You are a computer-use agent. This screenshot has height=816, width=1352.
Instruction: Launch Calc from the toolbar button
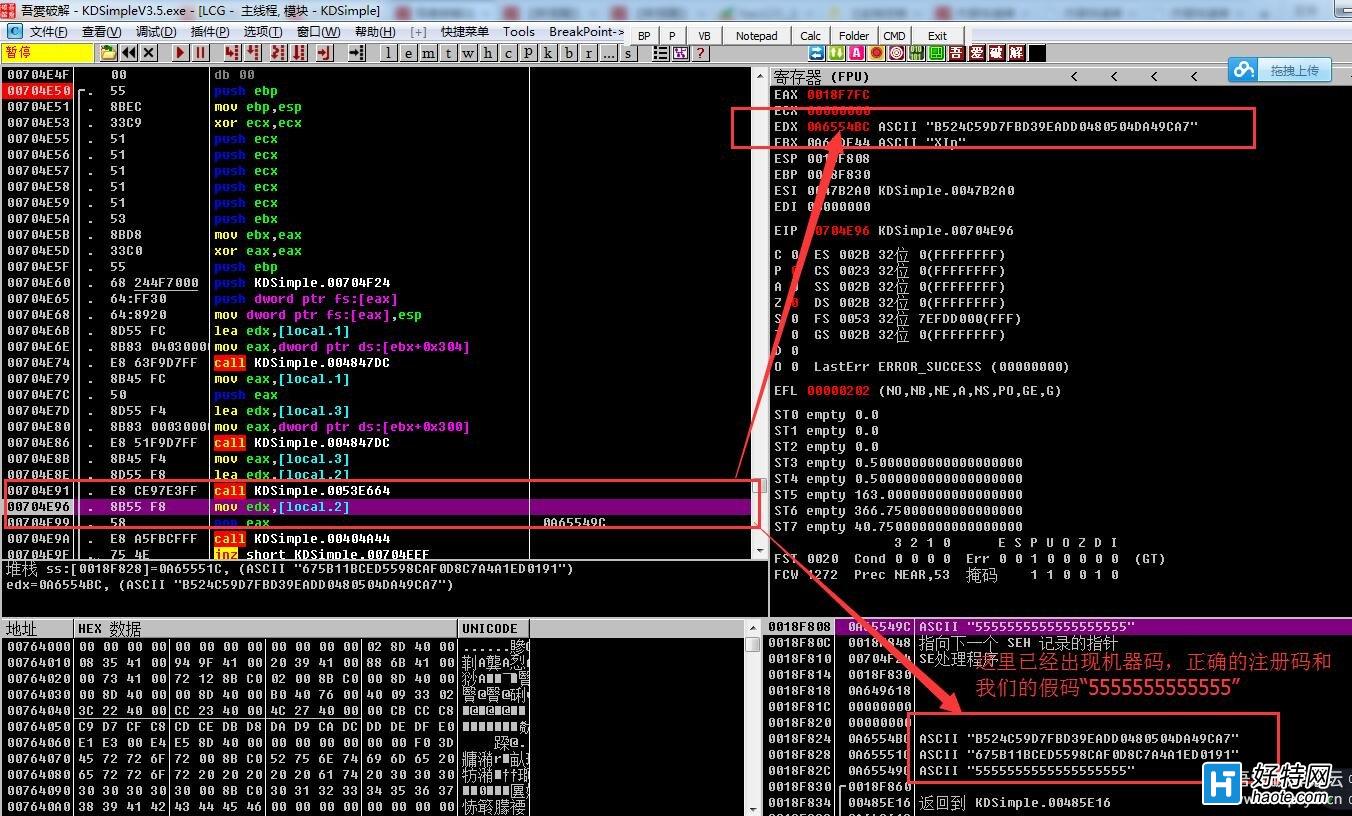click(810, 36)
